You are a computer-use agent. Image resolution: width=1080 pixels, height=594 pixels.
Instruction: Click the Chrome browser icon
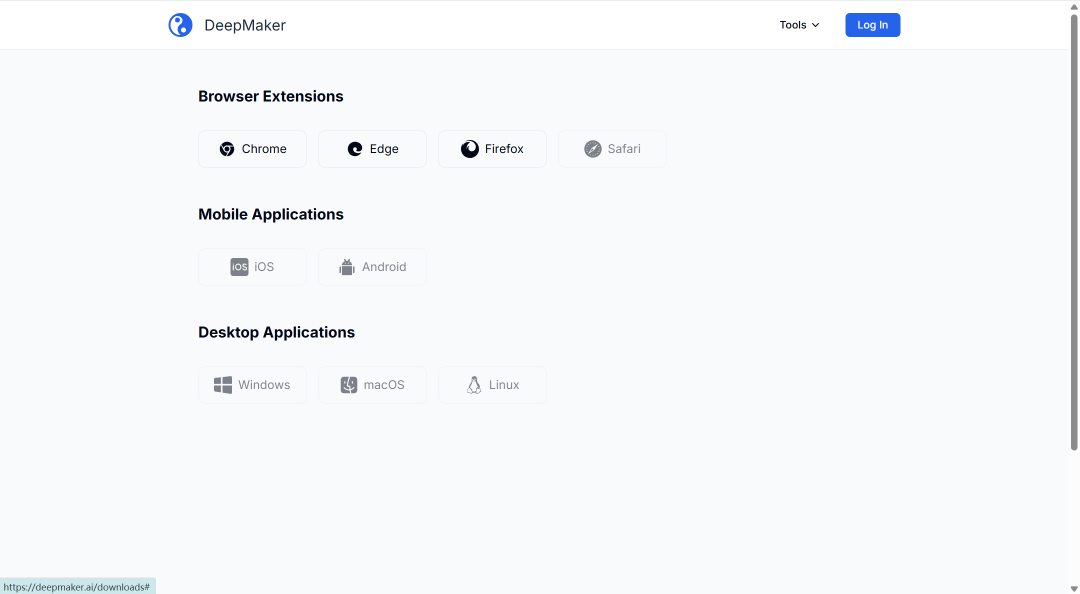(227, 149)
